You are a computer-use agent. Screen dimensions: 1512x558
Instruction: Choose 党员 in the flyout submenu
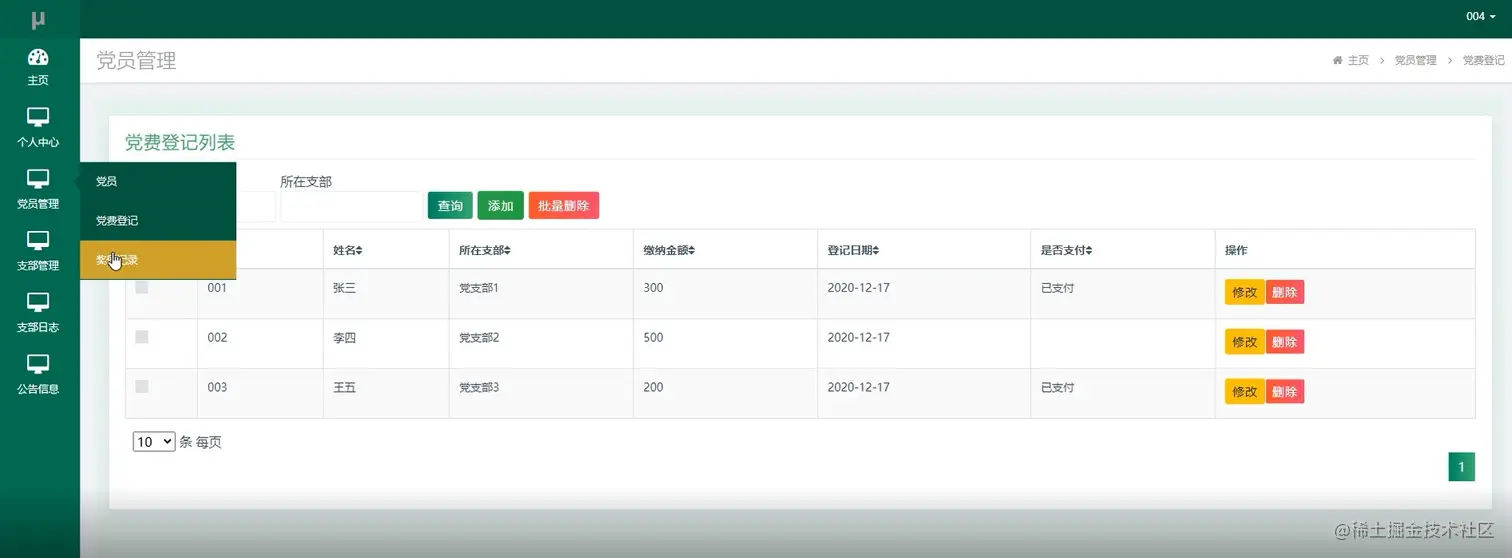pos(158,182)
